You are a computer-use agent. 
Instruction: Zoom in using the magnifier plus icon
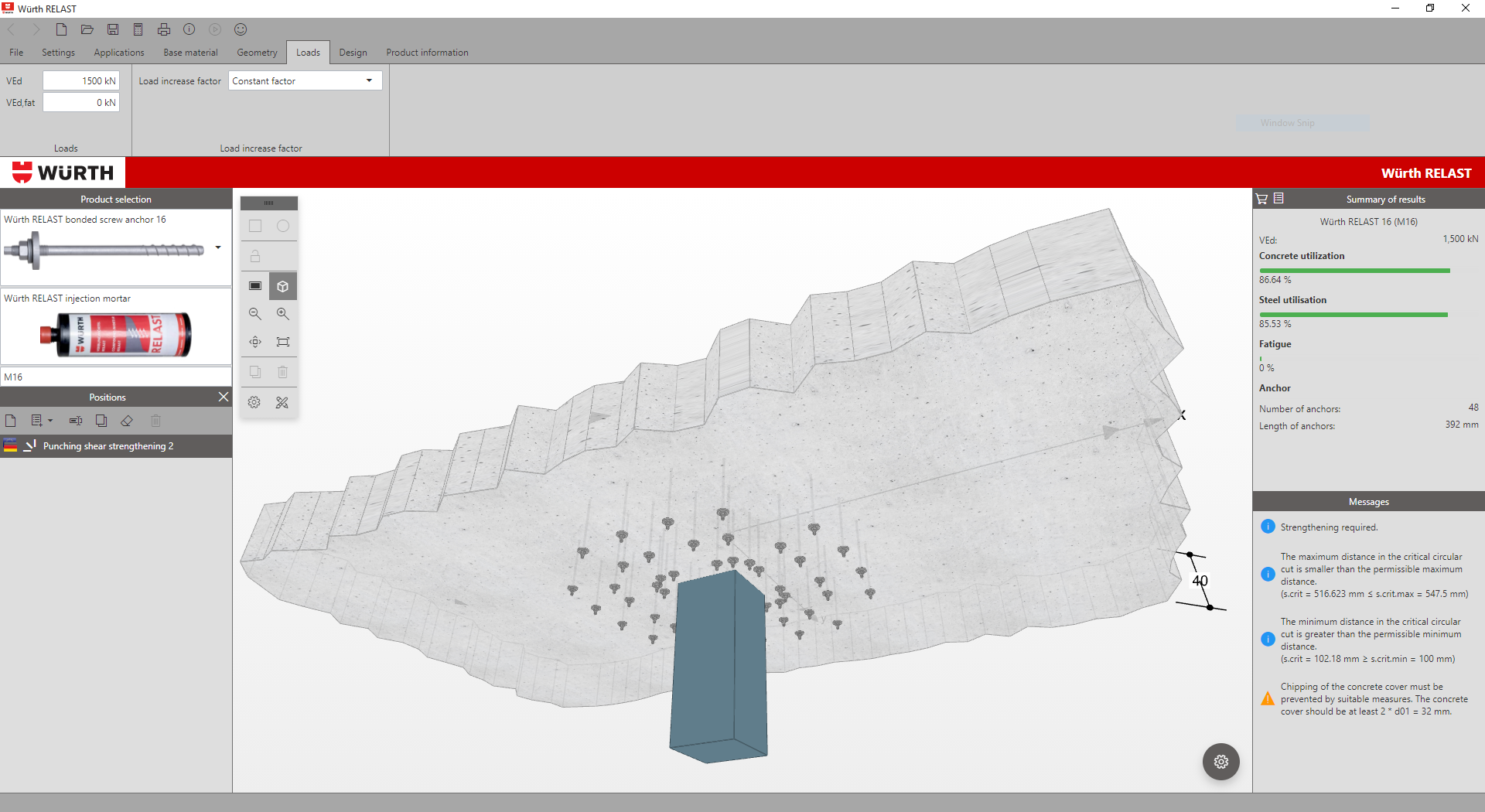pyautogui.click(x=283, y=314)
